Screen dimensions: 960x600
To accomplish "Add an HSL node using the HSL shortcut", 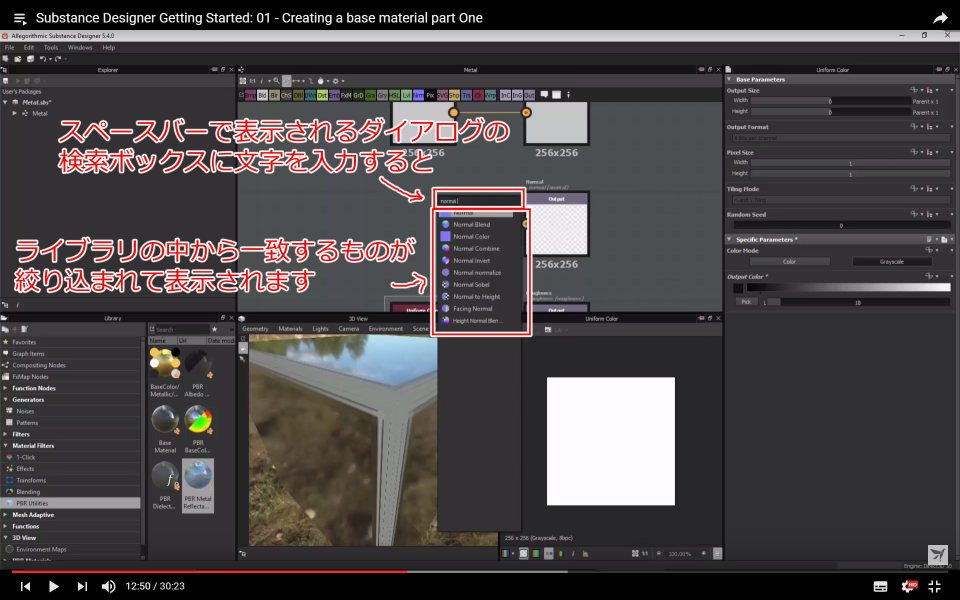I will coord(394,95).
